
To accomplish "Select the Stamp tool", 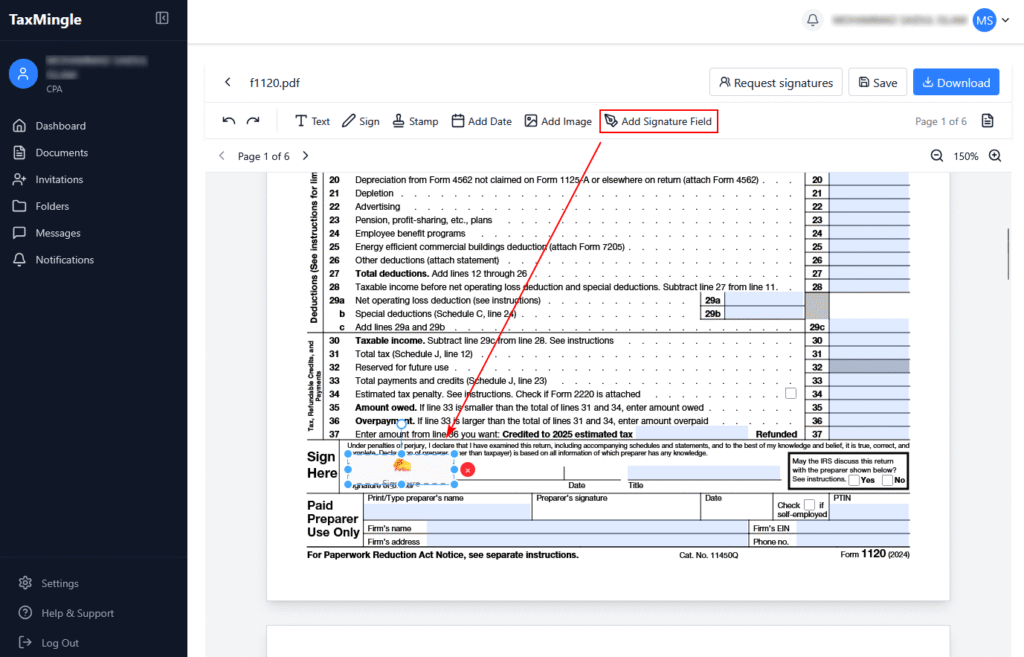I will pos(414,121).
